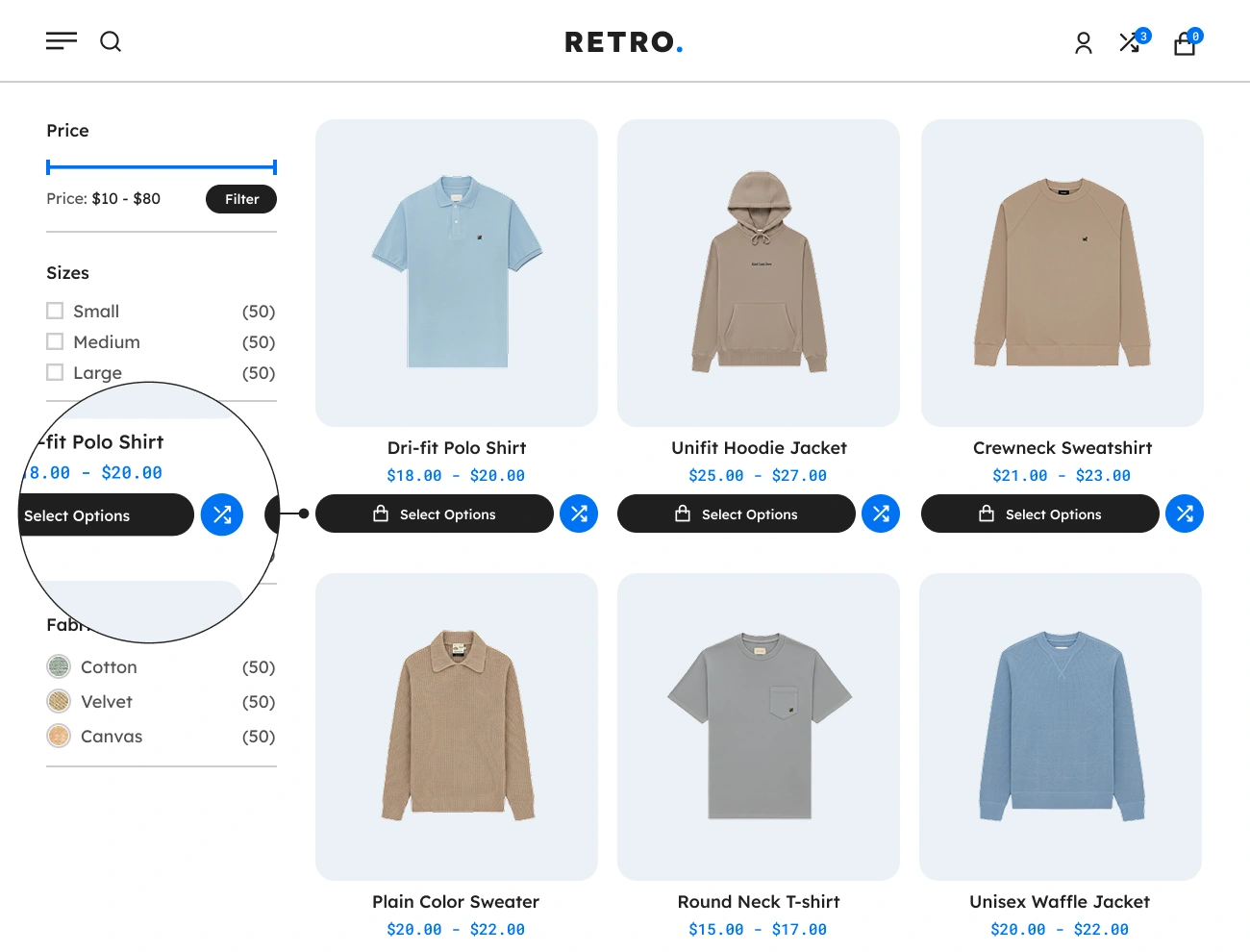
Task: Click the Unifit Hoodie Jacket title
Action: click(x=759, y=448)
